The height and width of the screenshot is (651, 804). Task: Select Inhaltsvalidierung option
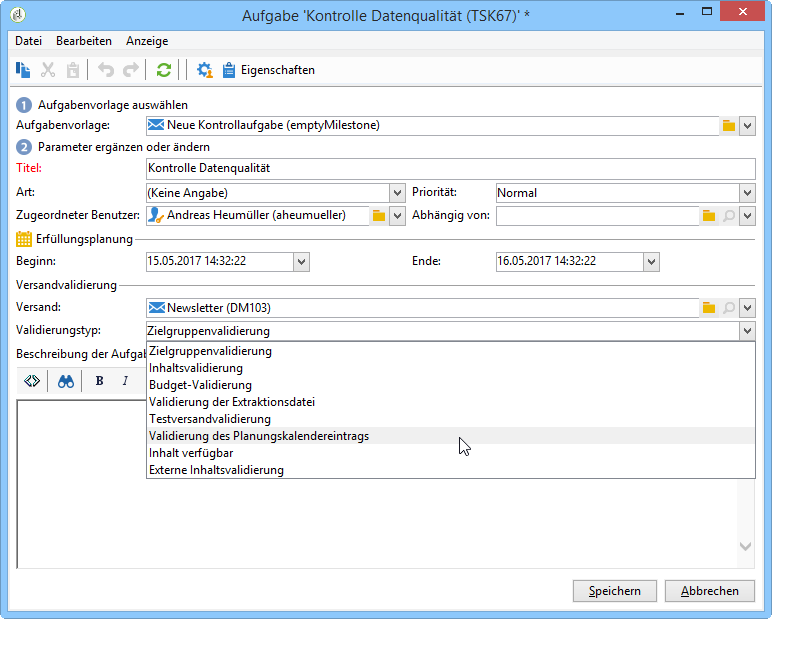click(451, 368)
